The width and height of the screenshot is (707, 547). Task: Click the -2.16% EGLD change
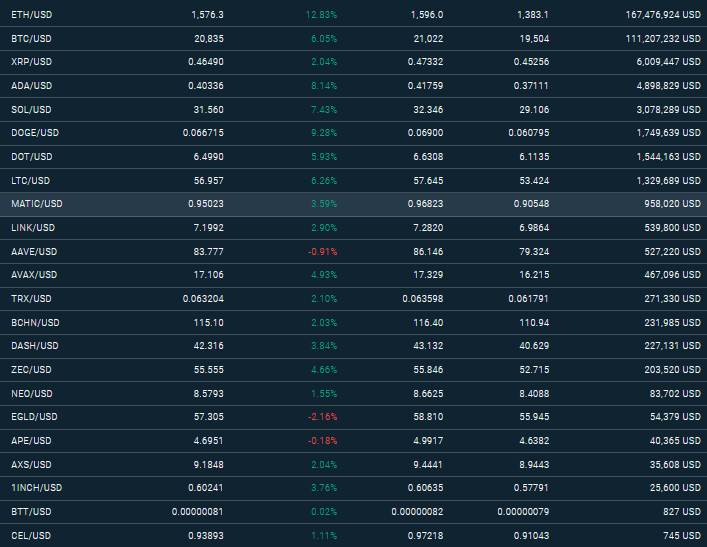point(322,417)
